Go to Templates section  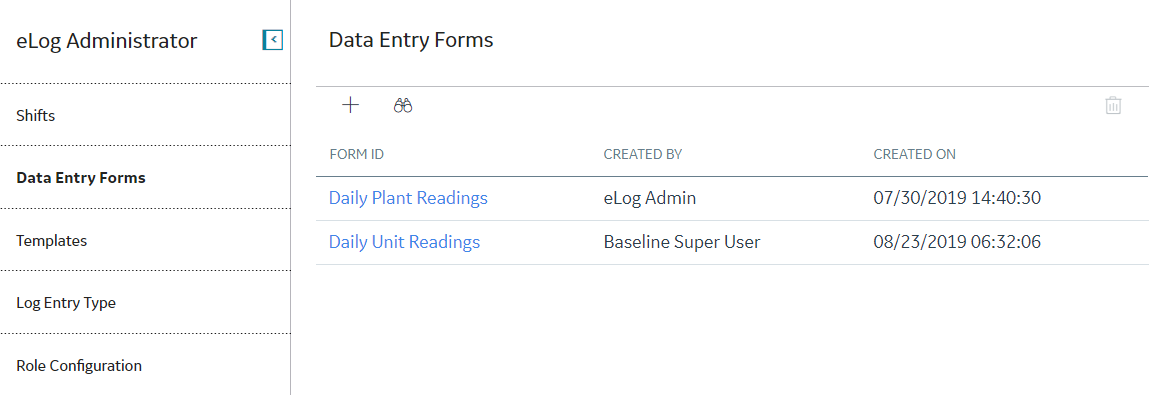tap(51, 241)
